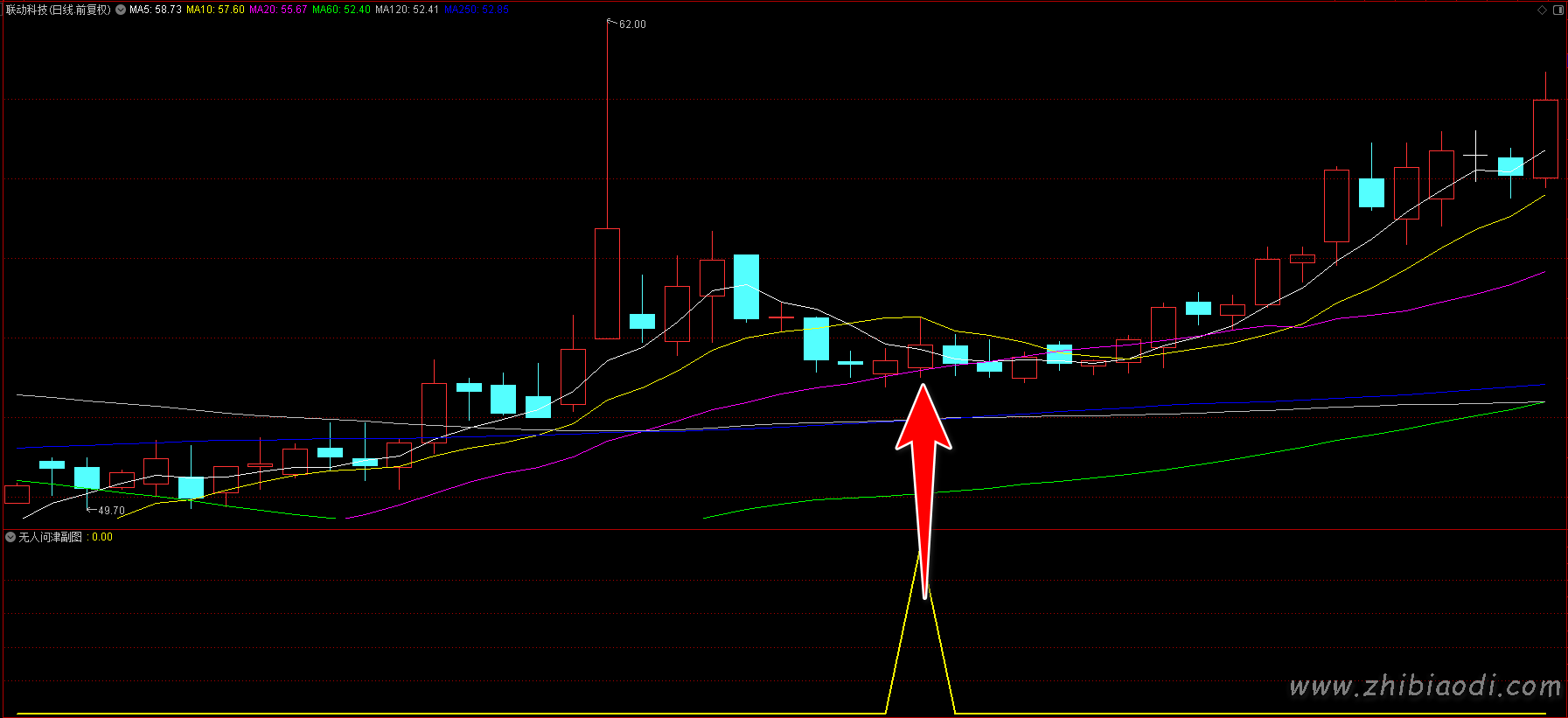1568x718 pixels.
Task: Click the MA60: 52.40 label
Action: coord(341,10)
